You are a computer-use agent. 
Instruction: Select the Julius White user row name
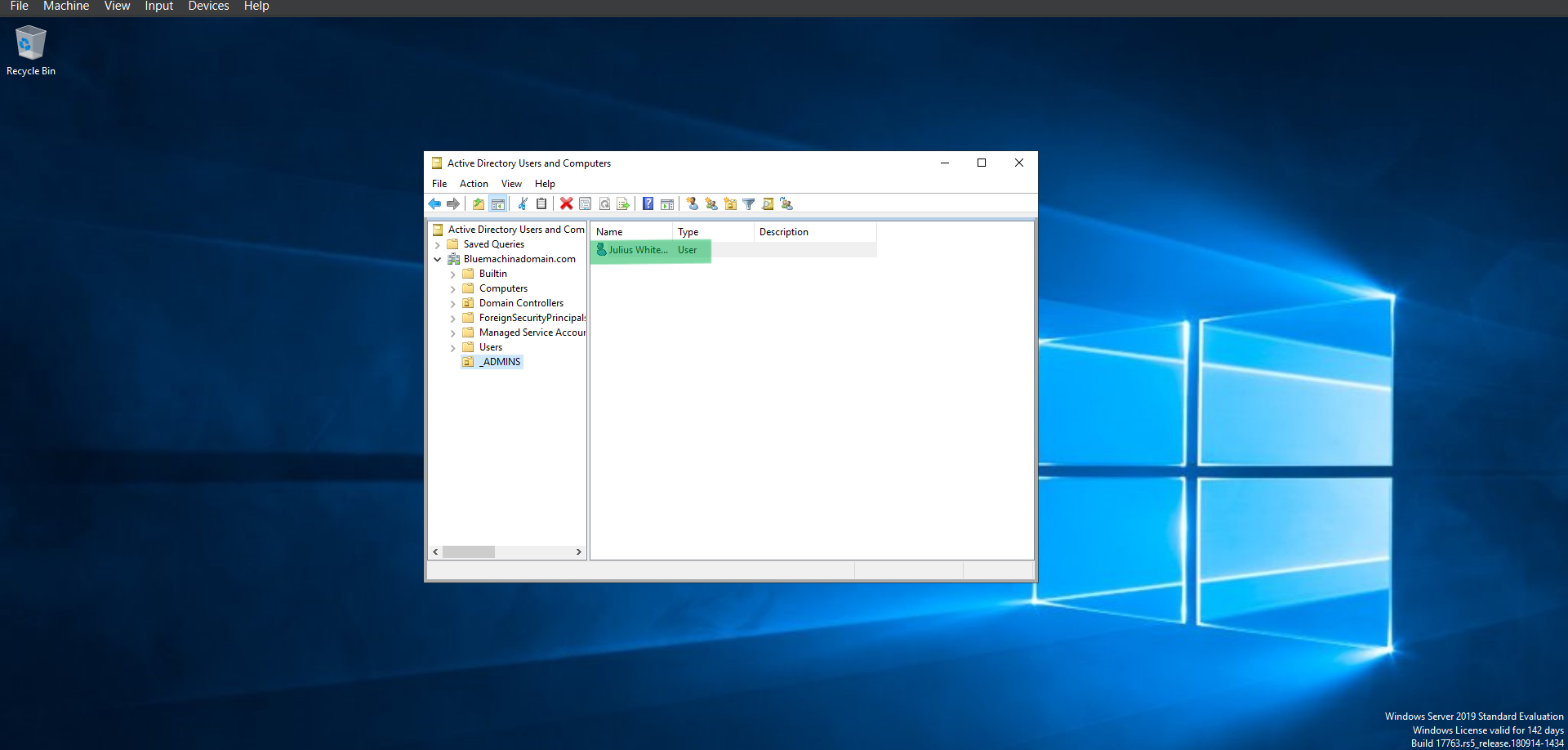[x=638, y=250]
